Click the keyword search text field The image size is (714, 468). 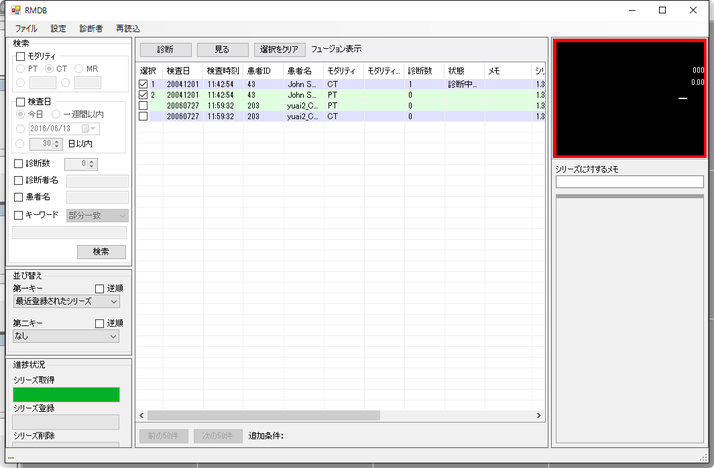[x=69, y=233]
